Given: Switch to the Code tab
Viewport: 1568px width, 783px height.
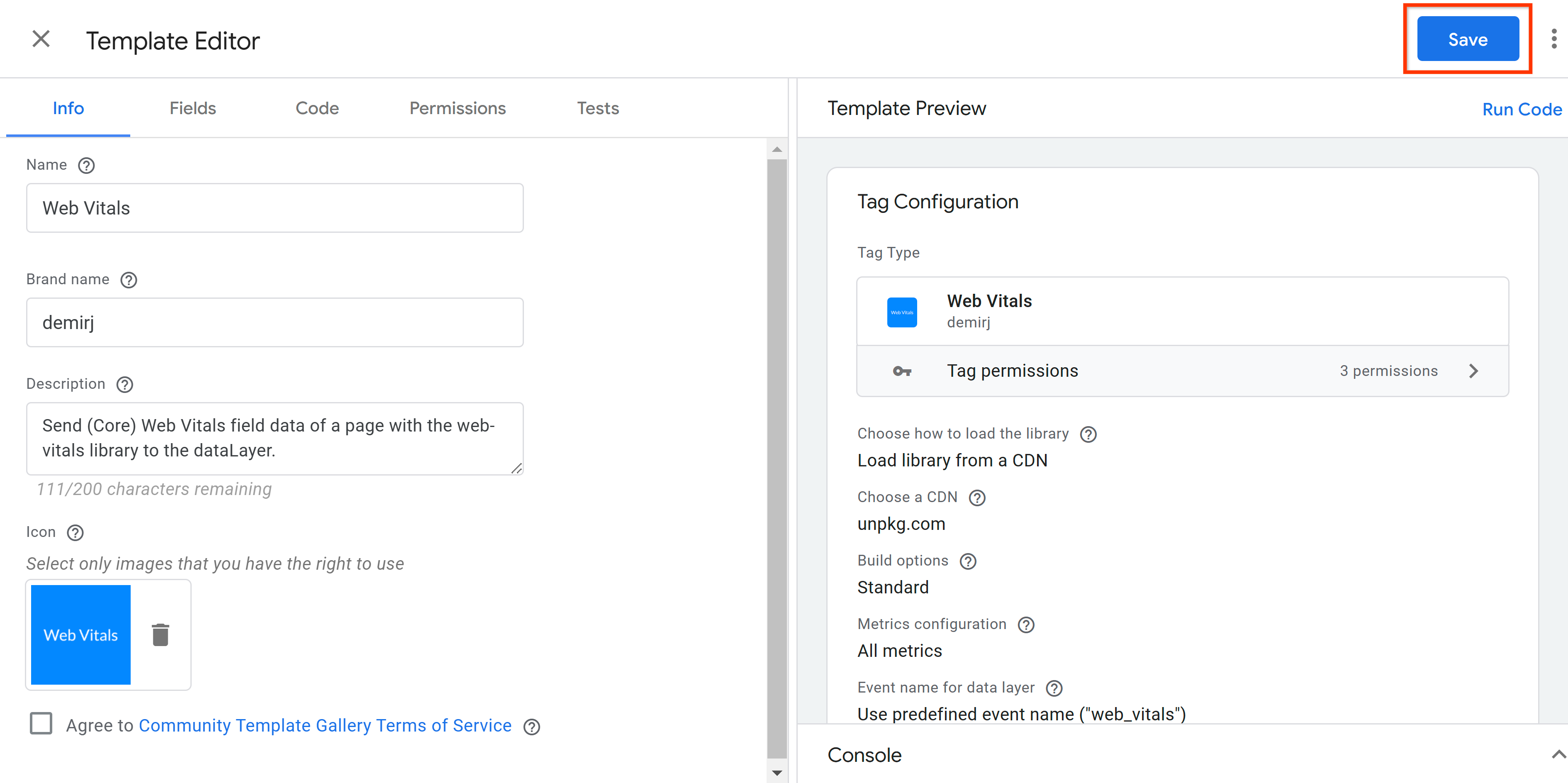Looking at the screenshot, I should pyautogui.click(x=316, y=107).
